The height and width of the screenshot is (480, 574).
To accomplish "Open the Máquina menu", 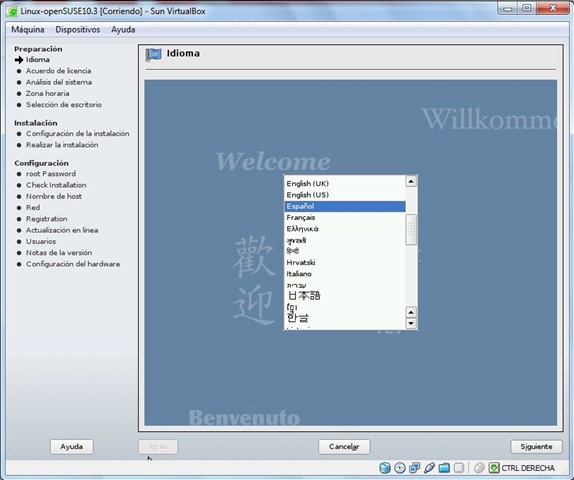I will (28, 30).
